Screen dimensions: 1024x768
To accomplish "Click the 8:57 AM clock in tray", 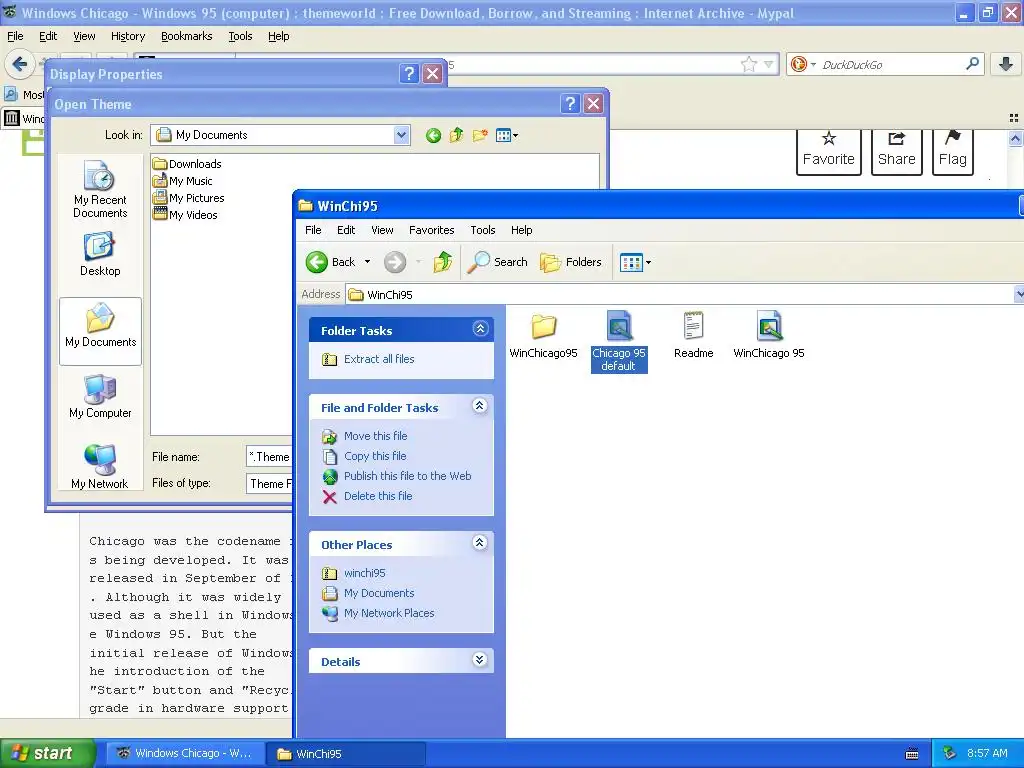I will point(987,753).
